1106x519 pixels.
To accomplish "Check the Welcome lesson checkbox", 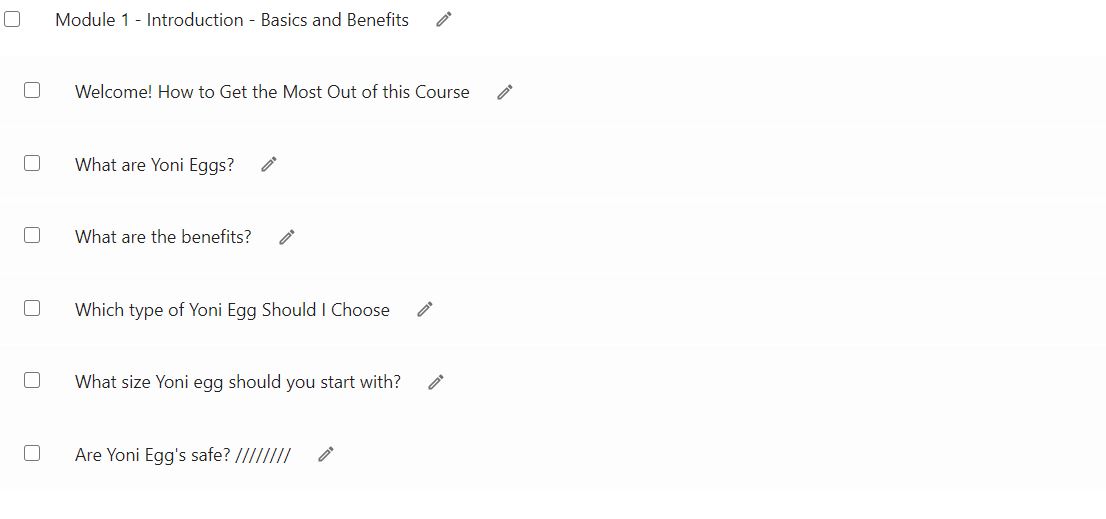I will (x=32, y=90).
